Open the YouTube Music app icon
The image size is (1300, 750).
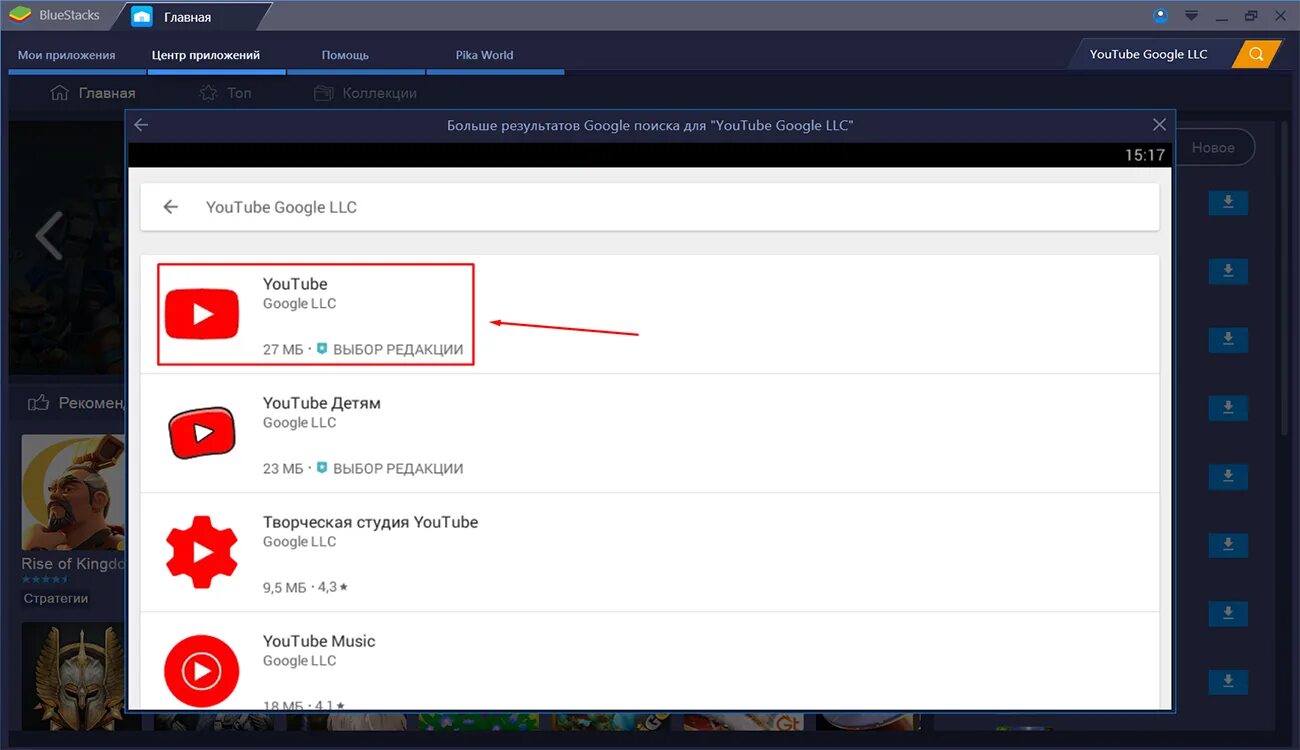pos(202,671)
